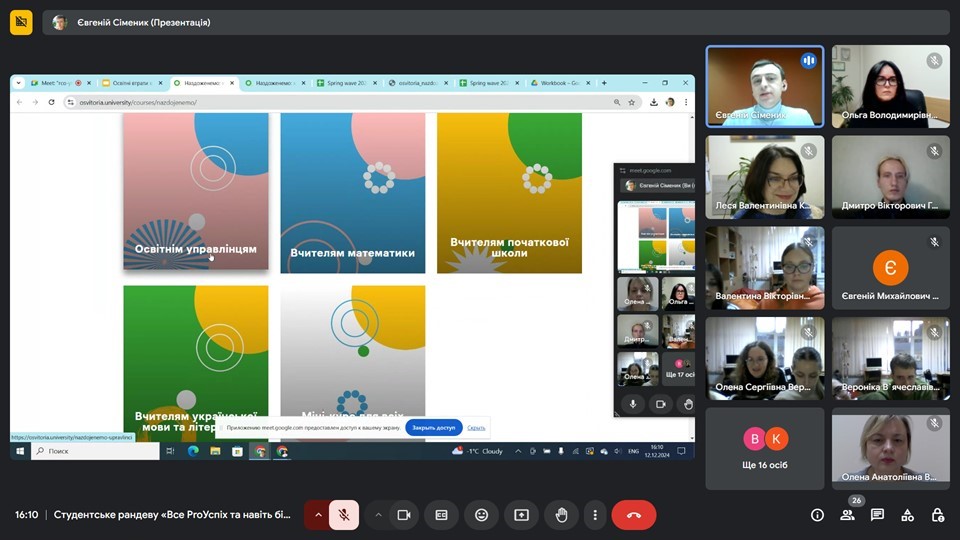Toggle closed captions

(441, 515)
